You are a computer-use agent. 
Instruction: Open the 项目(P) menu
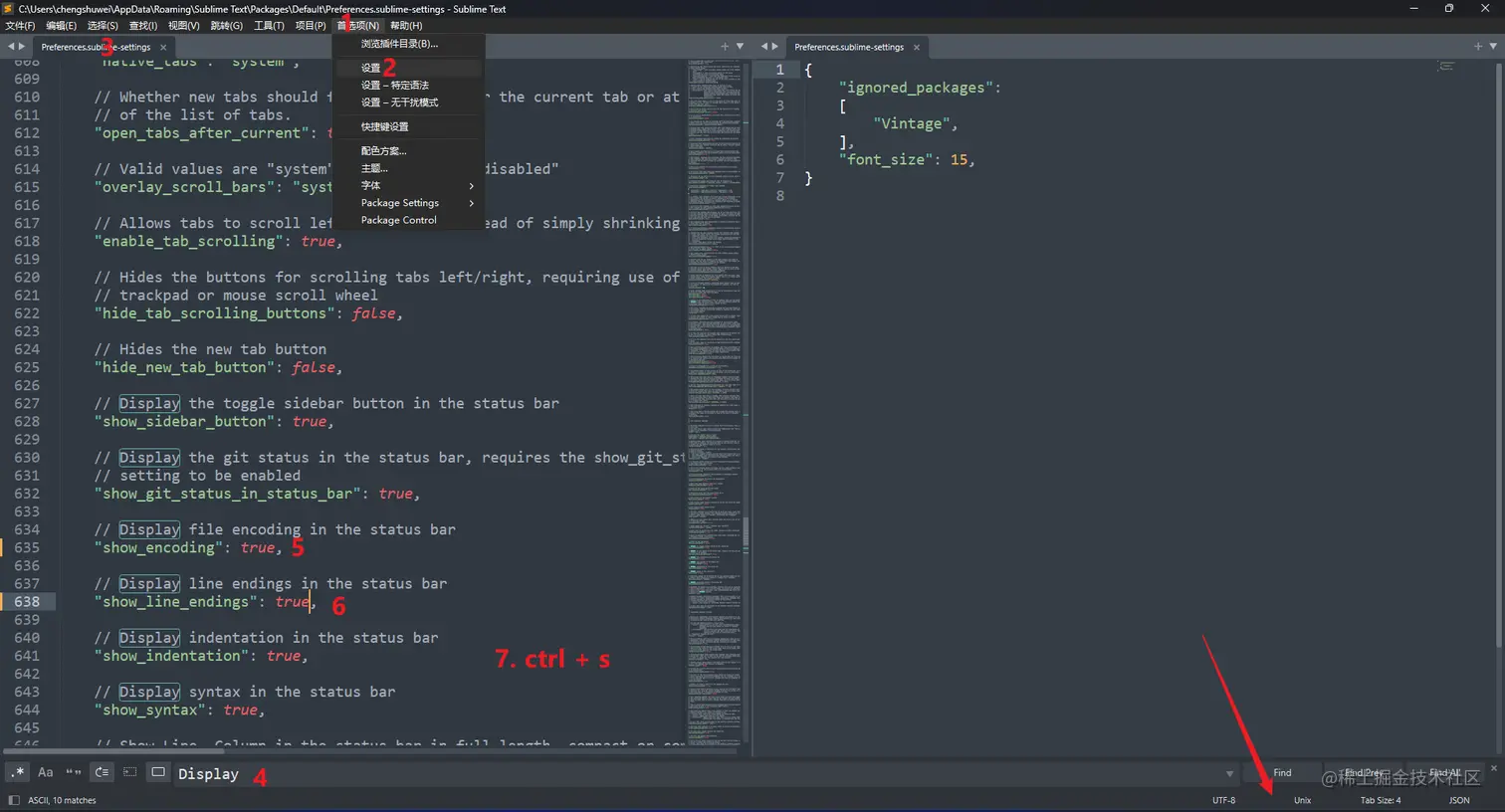pyautogui.click(x=311, y=26)
